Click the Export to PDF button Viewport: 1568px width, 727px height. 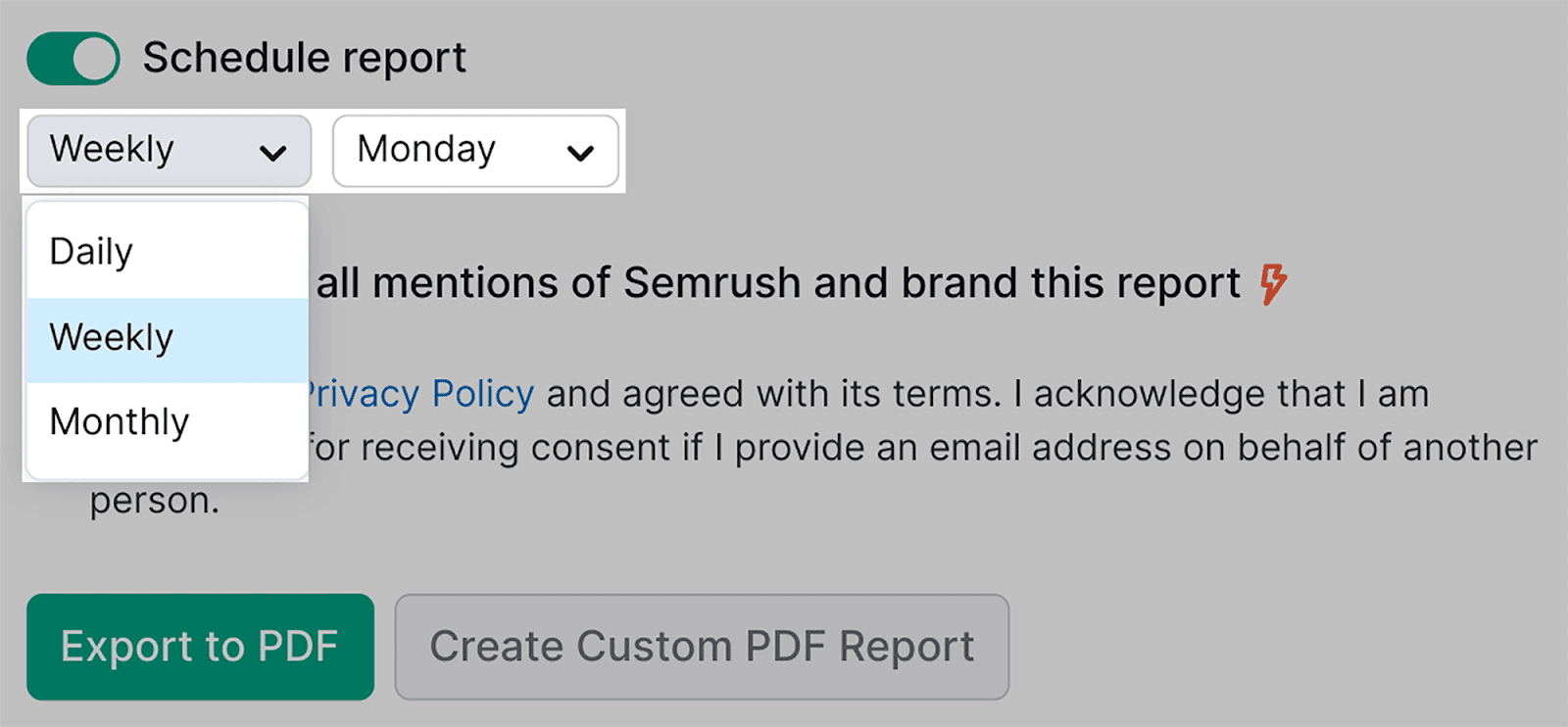[x=200, y=647]
